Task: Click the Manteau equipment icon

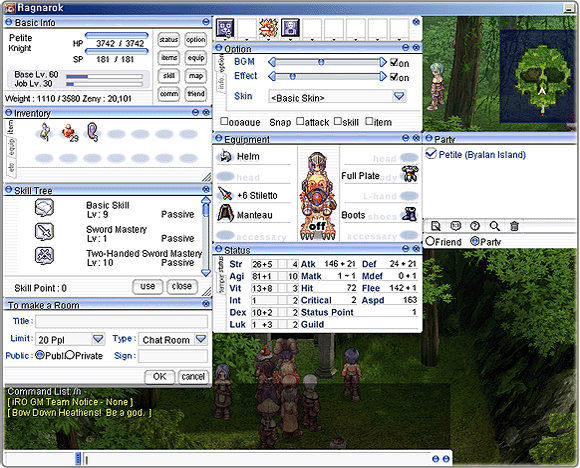Action: [x=225, y=213]
